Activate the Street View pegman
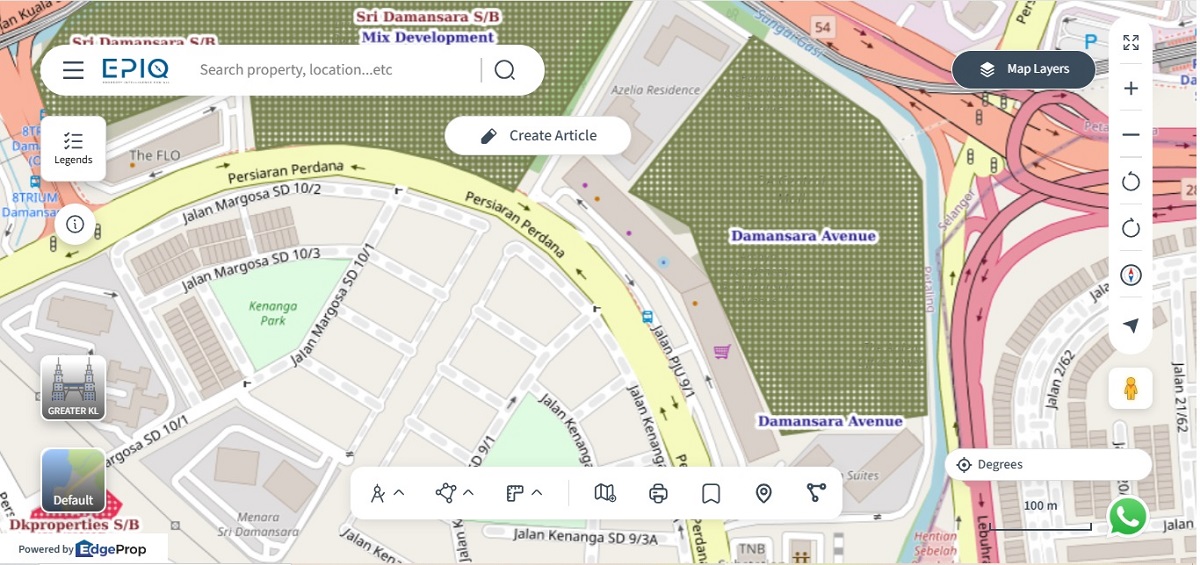The width and height of the screenshot is (1200, 565). coord(1131,388)
